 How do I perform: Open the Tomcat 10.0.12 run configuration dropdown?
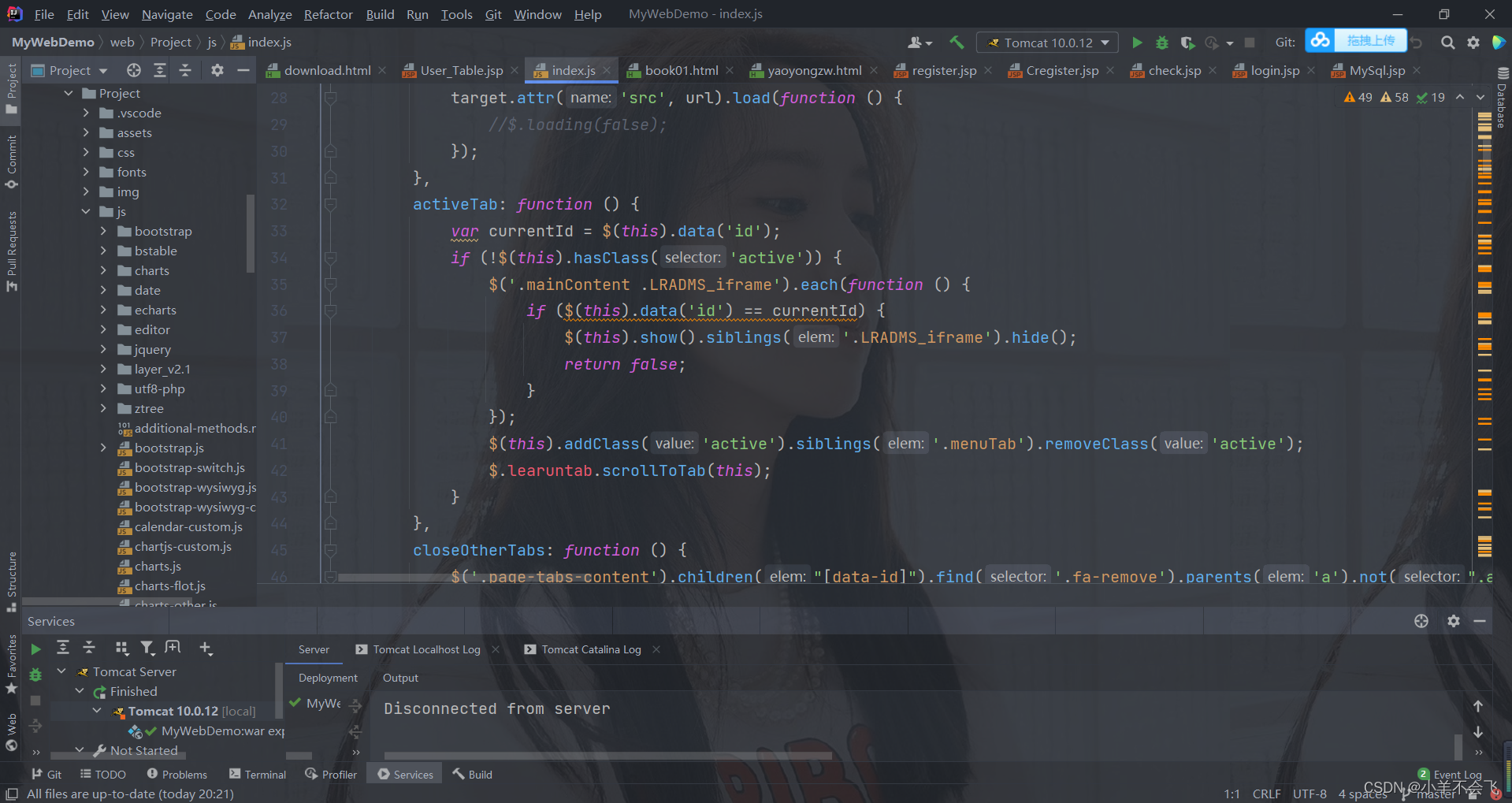[x=1107, y=43]
